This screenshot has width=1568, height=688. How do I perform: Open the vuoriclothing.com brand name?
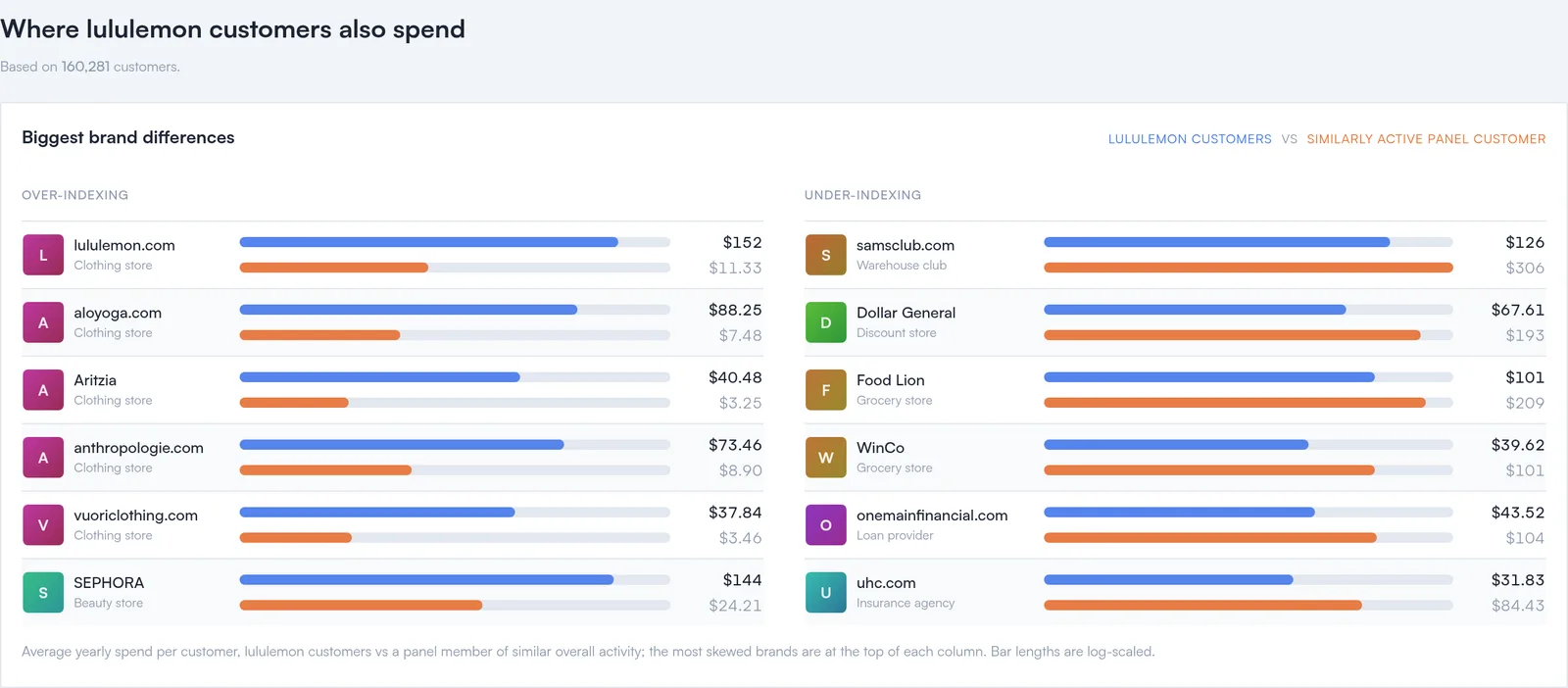pos(135,516)
